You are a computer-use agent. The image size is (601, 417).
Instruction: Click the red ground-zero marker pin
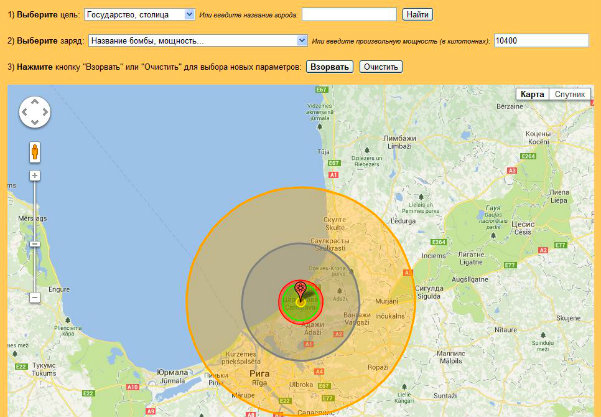301,291
